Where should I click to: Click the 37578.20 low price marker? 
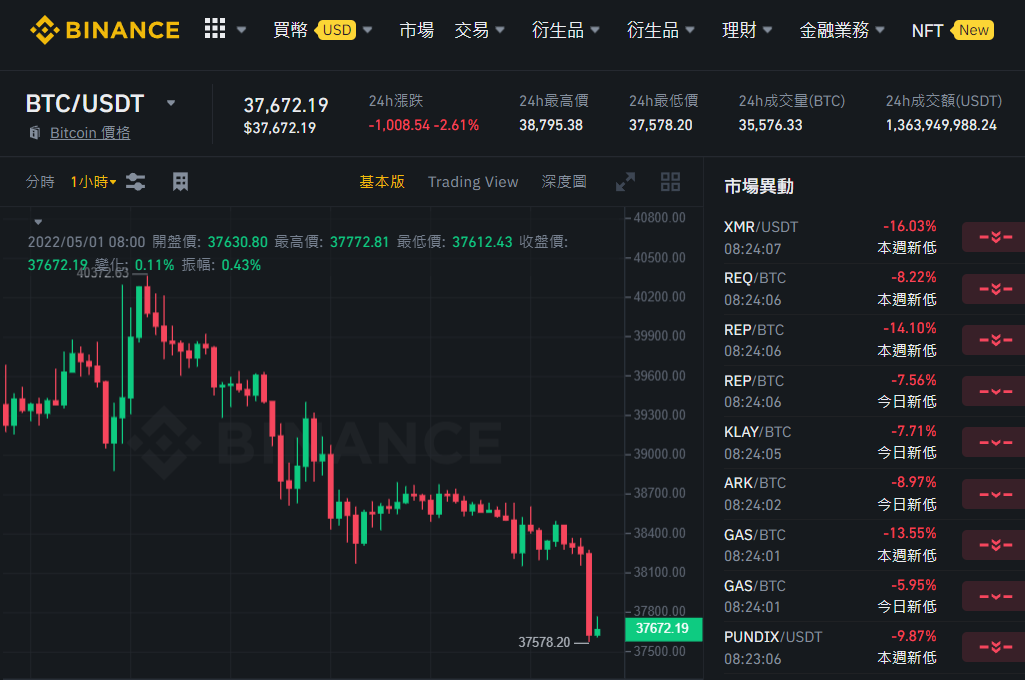coord(544,643)
